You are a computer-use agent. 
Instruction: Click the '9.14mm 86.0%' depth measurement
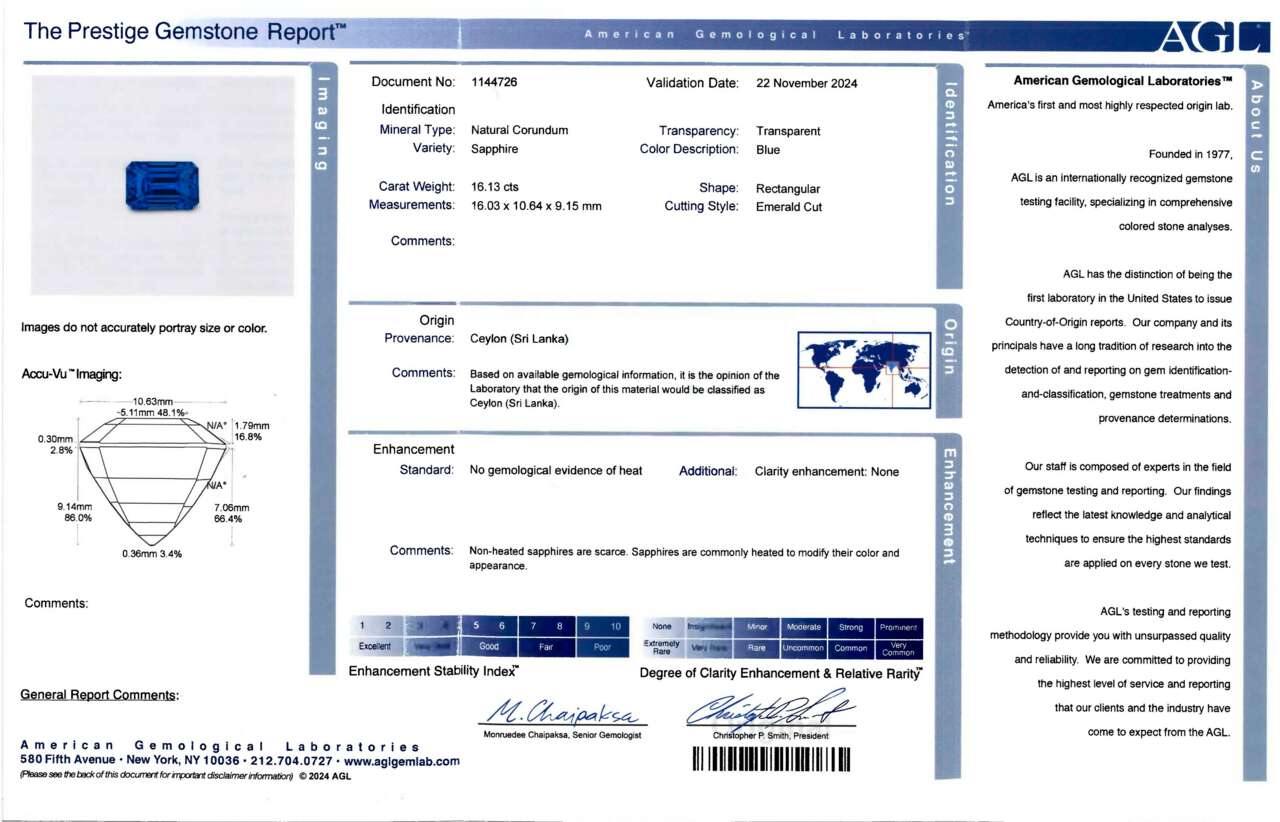[x=74, y=512]
